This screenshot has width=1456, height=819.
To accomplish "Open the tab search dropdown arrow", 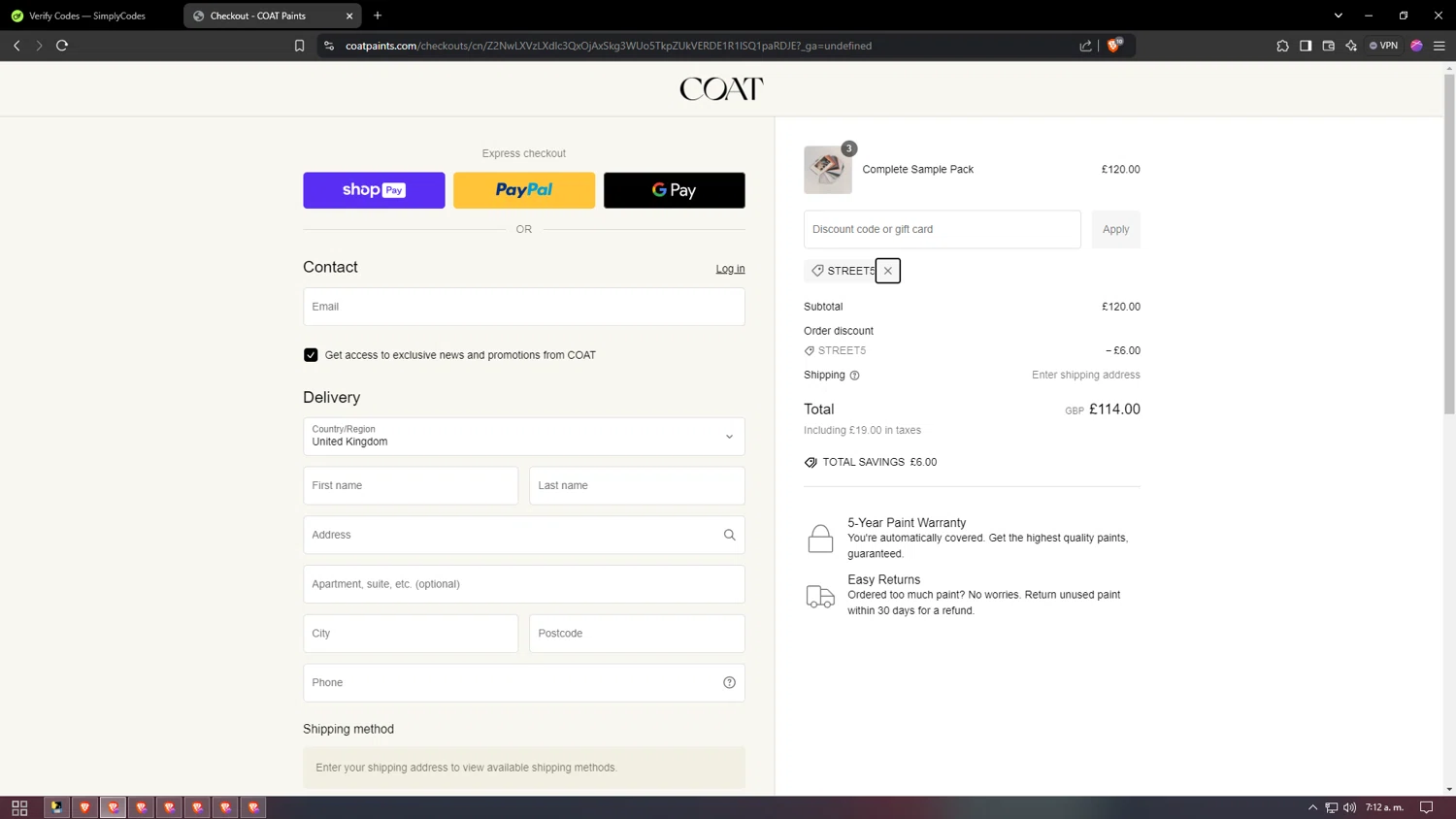I will coord(1338,16).
